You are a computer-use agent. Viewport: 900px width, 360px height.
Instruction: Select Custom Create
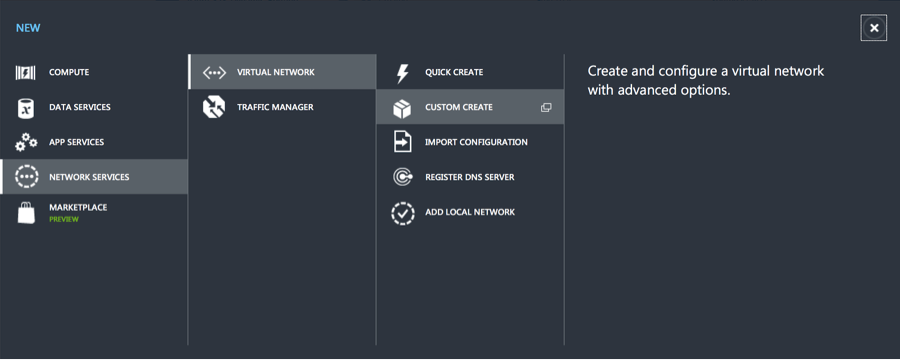(x=470, y=107)
